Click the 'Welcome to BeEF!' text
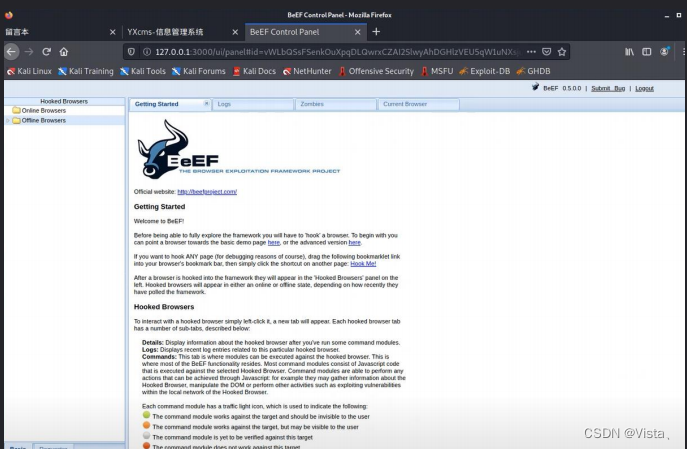The height and width of the screenshot is (449, 687). 159,221
